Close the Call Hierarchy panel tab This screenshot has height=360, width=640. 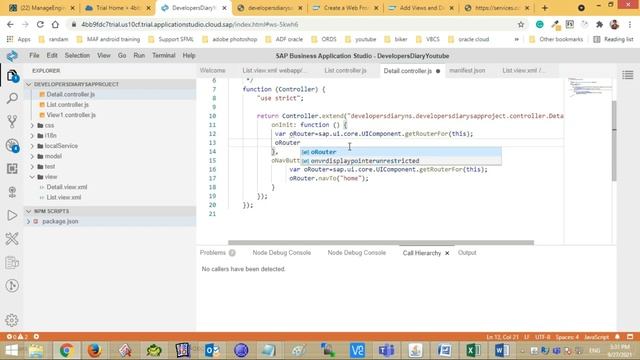point(447,253)
